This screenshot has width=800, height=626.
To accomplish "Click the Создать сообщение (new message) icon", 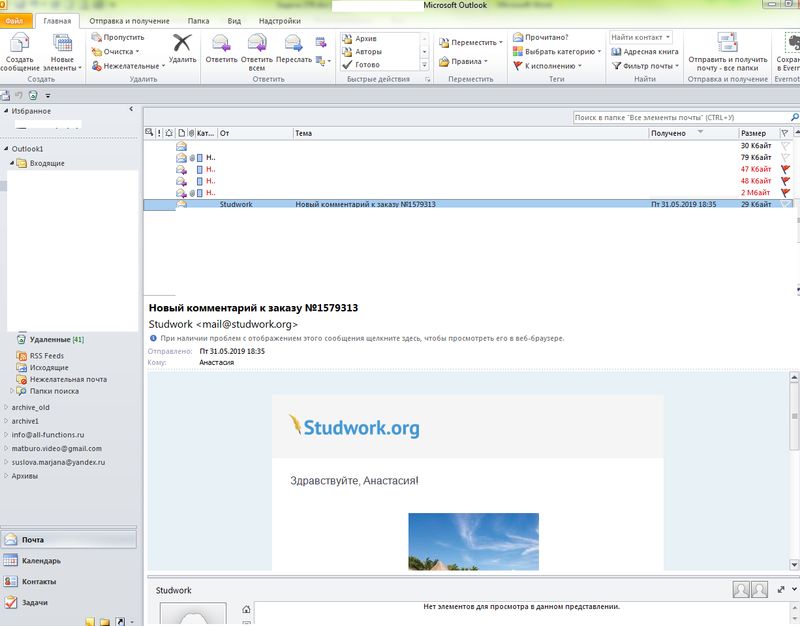I will (19, 43).
